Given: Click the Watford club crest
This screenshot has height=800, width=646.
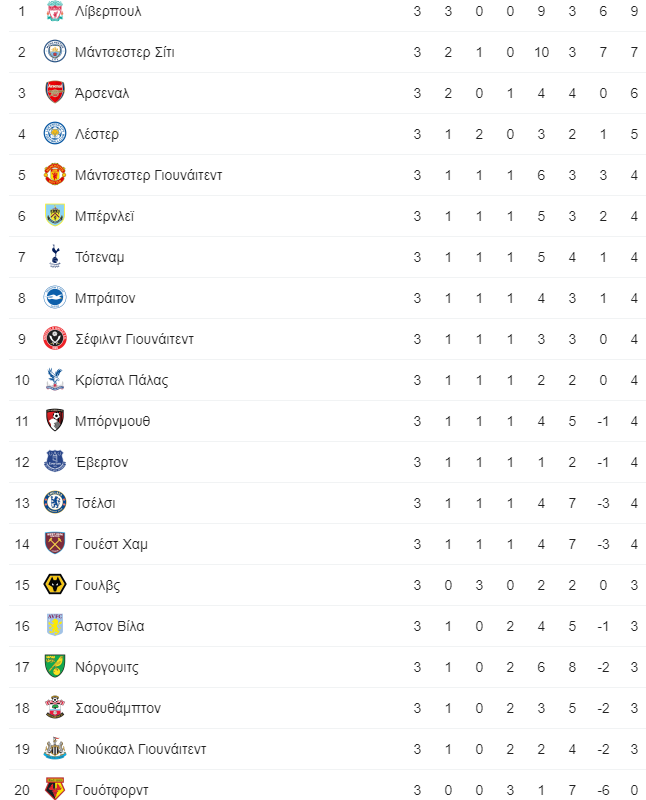Looking at the screenshot, I should click(55, 789).
